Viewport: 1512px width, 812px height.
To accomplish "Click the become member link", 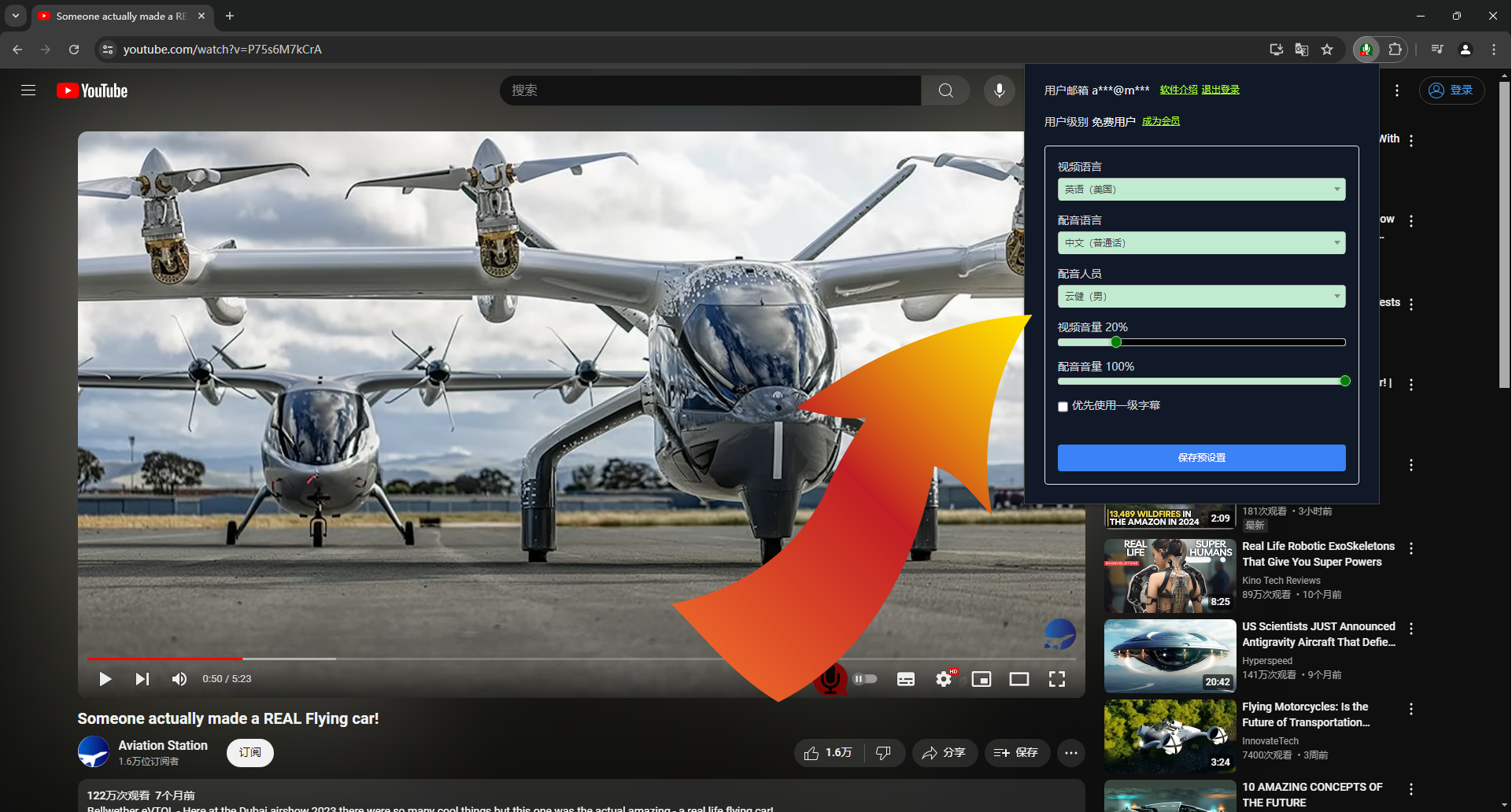I will click(x=1160, y=121).
